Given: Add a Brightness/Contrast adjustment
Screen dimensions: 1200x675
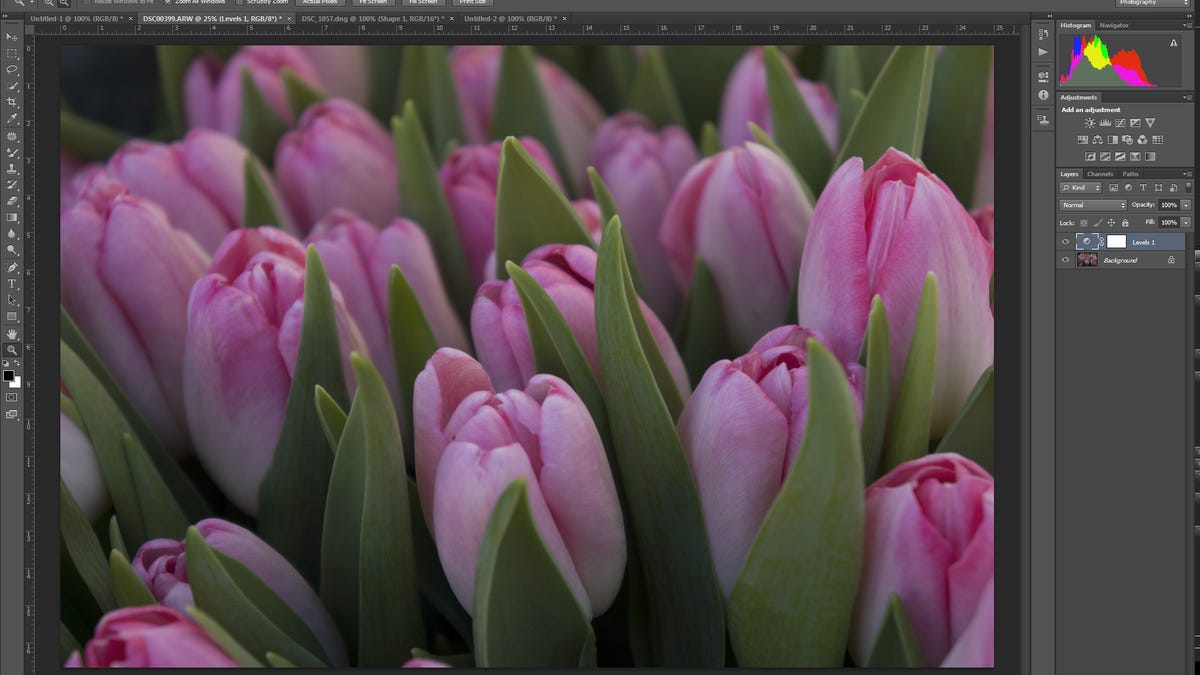Looking at the screenshot, I should click(x=1090, y=123).
